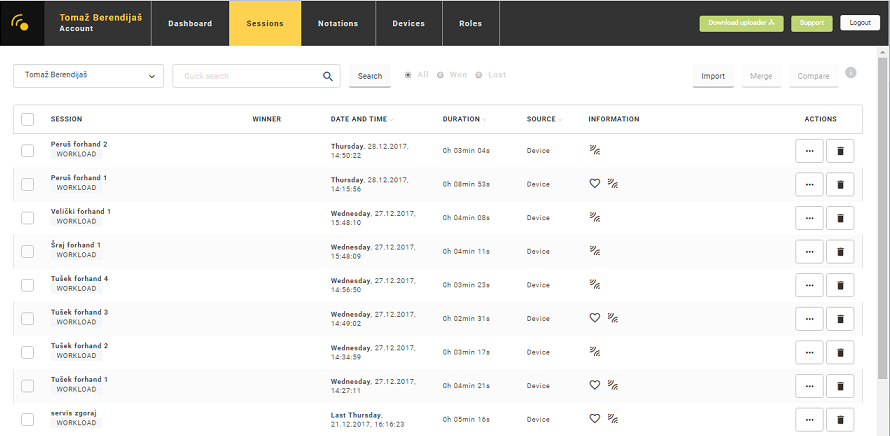Click the info circle icon near Compare
Screen dimensions: 890x436
[850, 73]
